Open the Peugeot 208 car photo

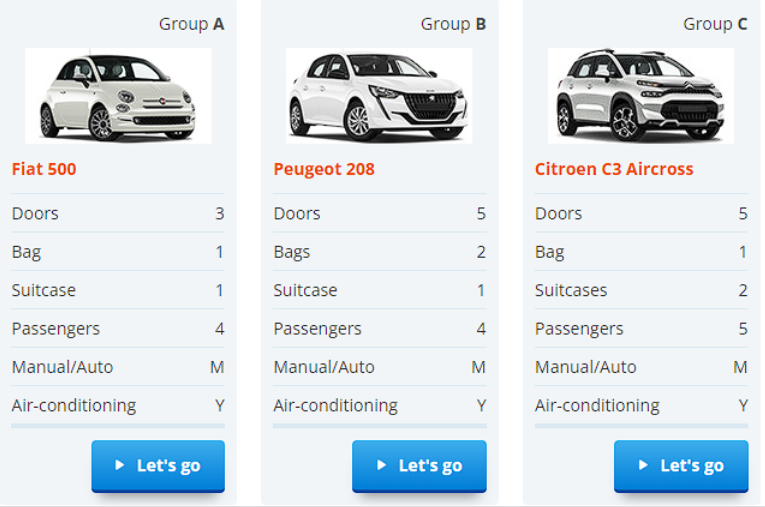(379, 96)
